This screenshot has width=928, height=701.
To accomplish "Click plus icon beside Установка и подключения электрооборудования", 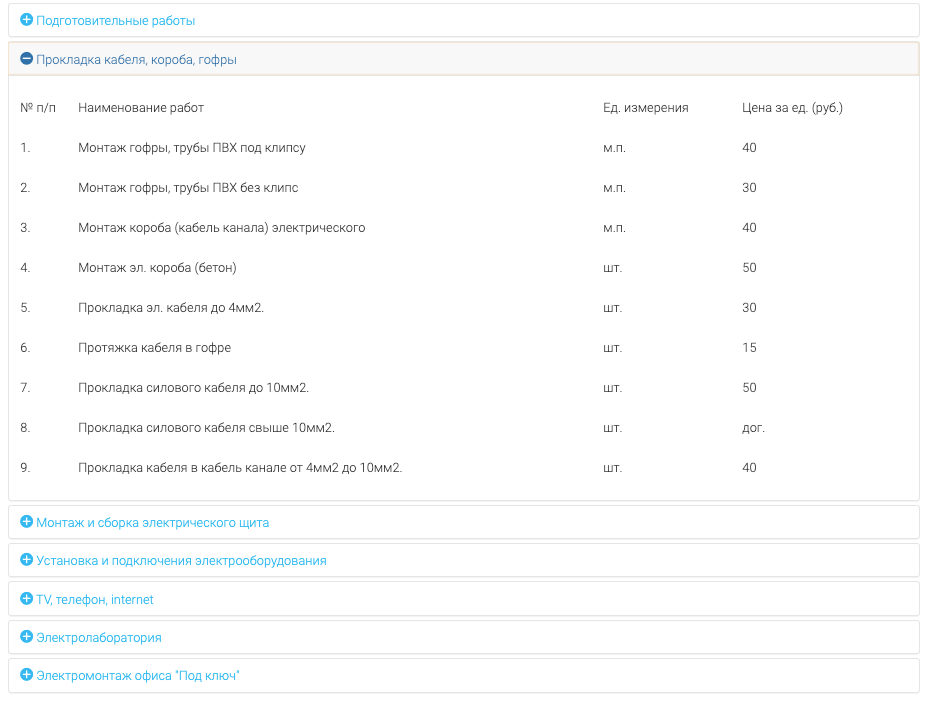I will (27, 560).
